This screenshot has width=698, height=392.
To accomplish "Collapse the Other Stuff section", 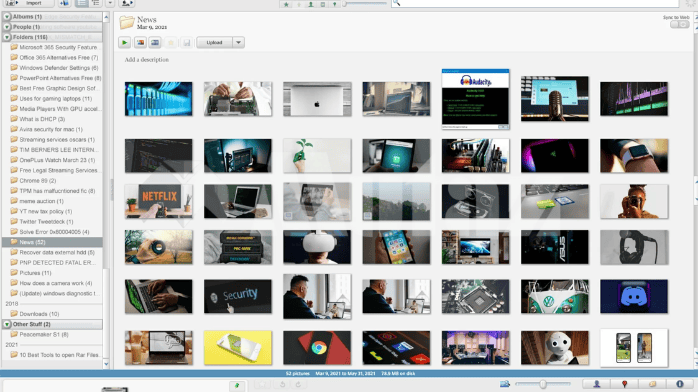I will point(7,324).
